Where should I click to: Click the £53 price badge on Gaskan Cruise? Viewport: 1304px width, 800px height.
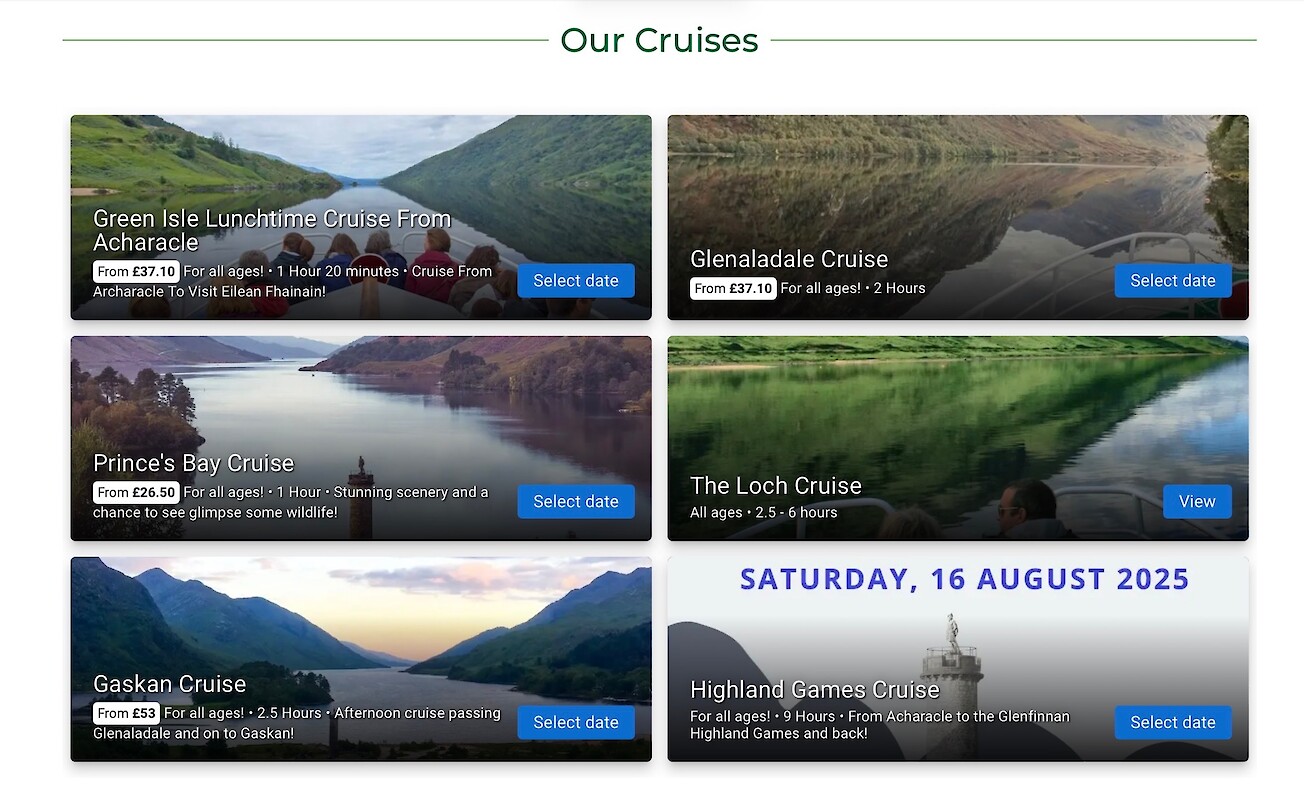(125, 713)
